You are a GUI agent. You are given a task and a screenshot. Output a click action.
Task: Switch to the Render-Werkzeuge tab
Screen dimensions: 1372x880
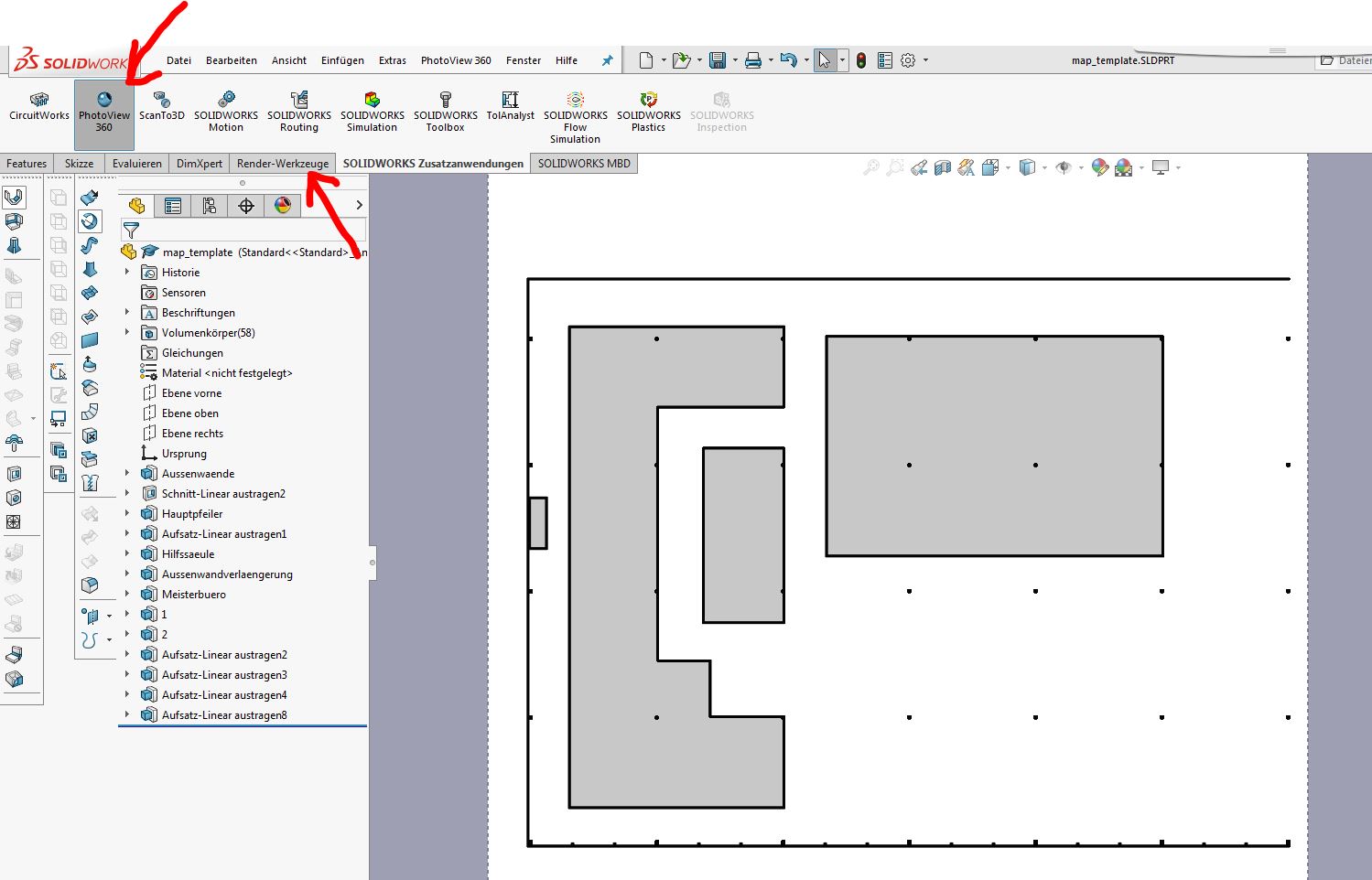[x=282, y=164]
